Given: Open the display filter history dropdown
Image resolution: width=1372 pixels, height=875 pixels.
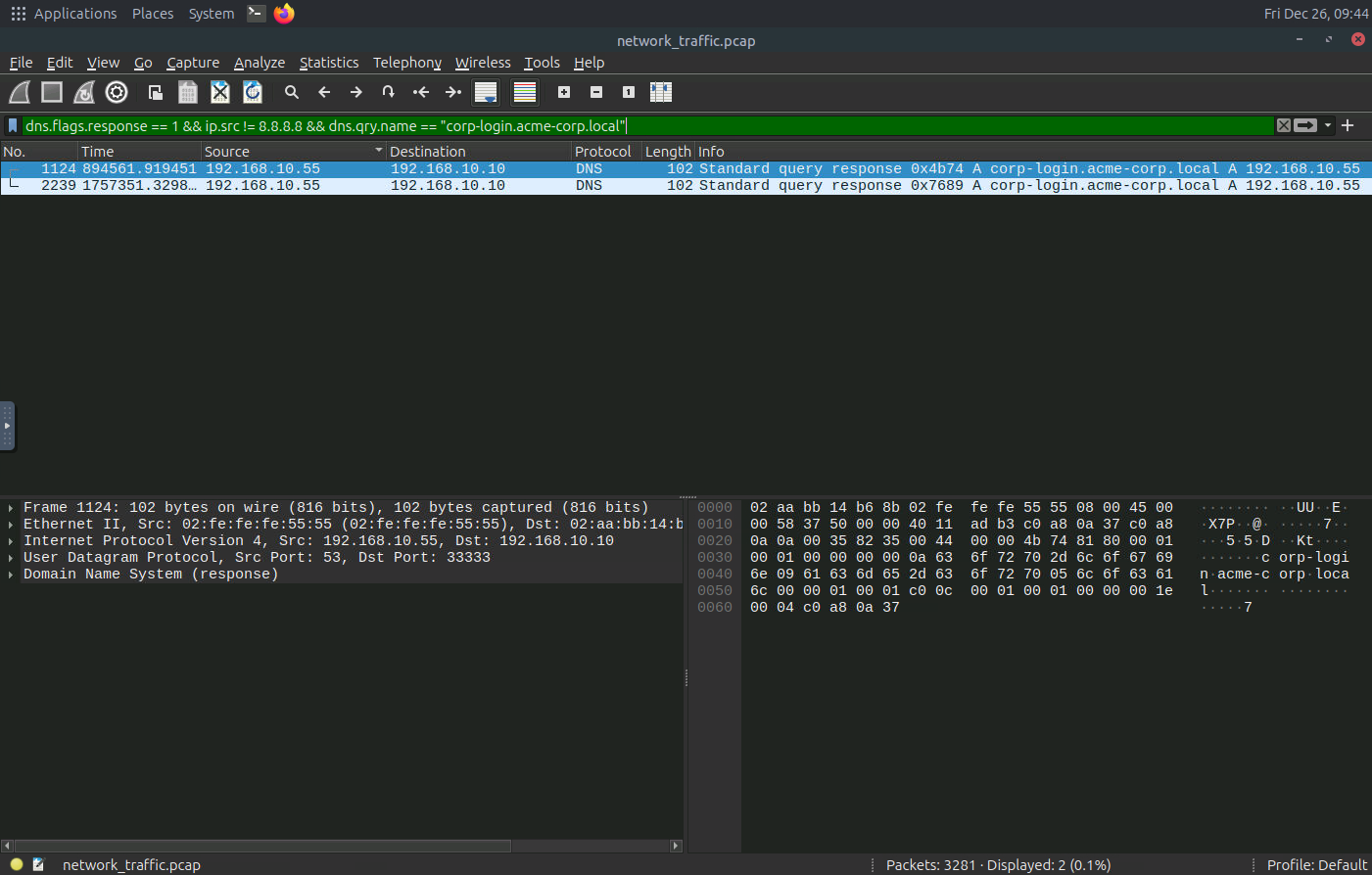Looking at the screenshot, I should 1328,125.
